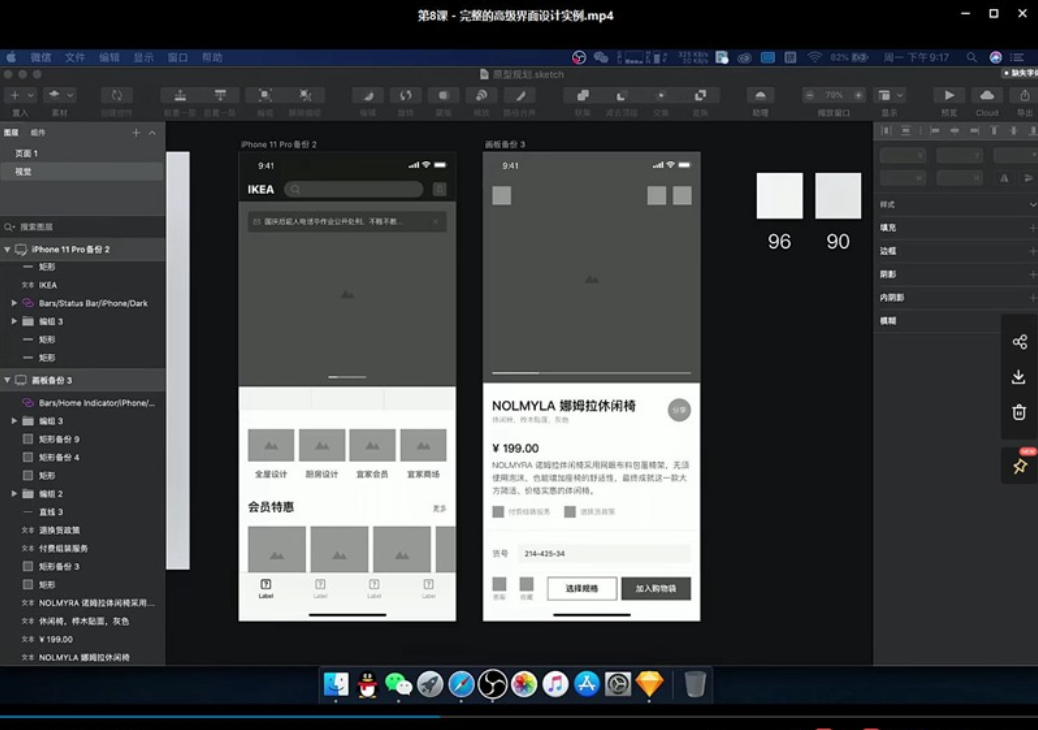1038x730 pixels.
Task: Open the layer search filter dropdown
Action: tap(9, 226)
